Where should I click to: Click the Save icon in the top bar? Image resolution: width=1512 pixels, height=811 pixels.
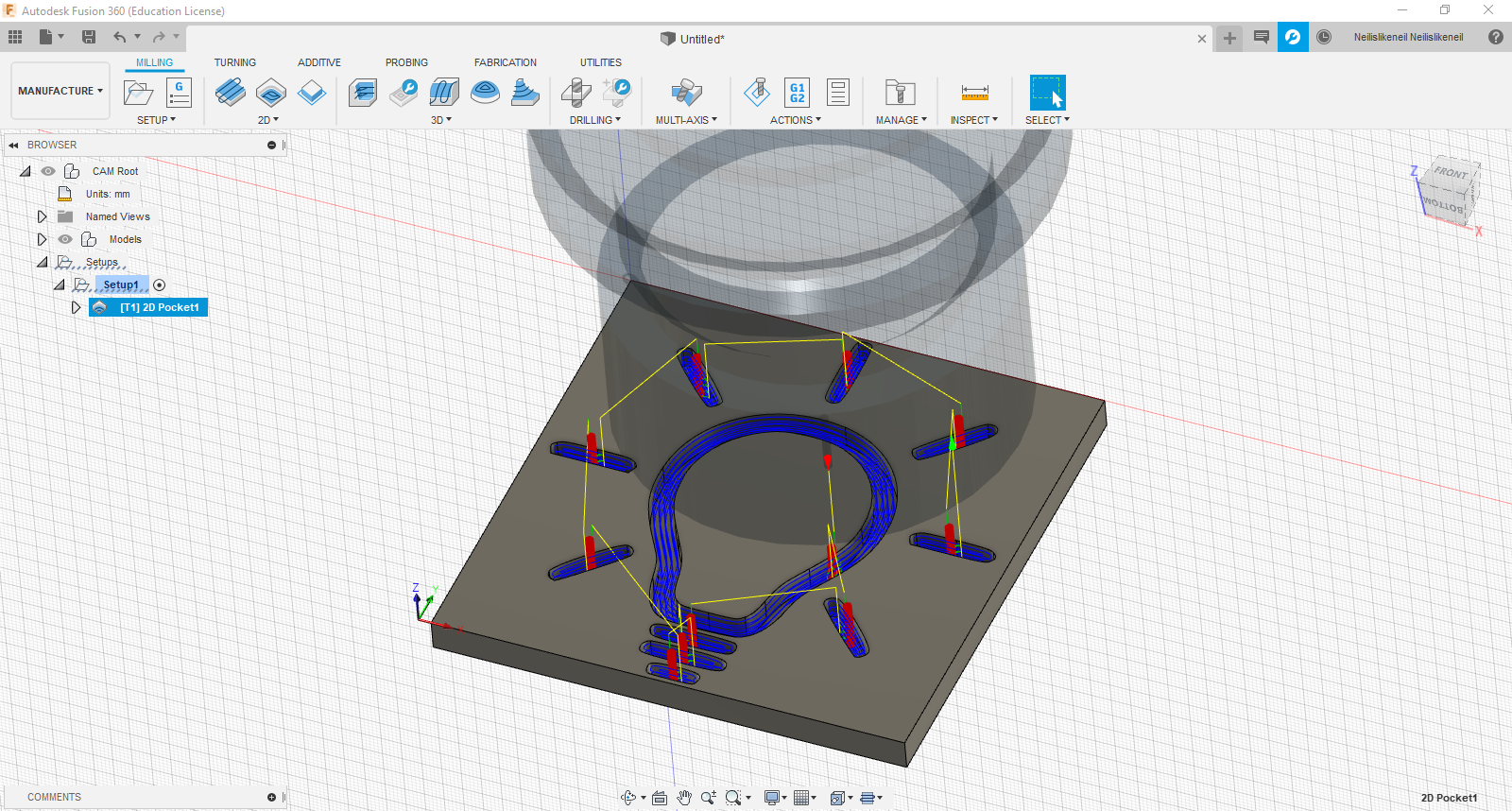click(89, 37)
